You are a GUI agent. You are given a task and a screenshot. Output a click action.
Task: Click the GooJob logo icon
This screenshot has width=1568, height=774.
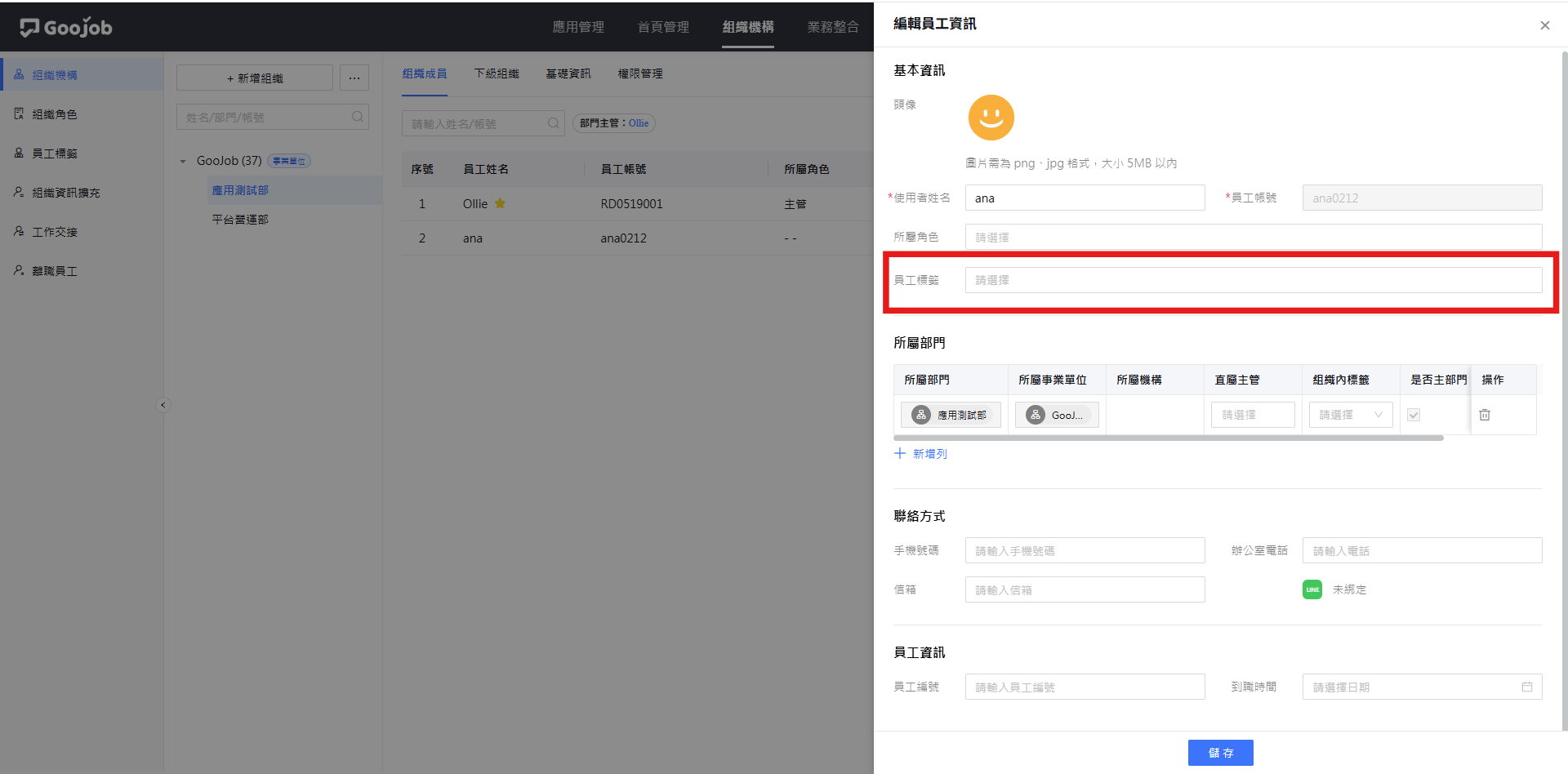point(29,28)
